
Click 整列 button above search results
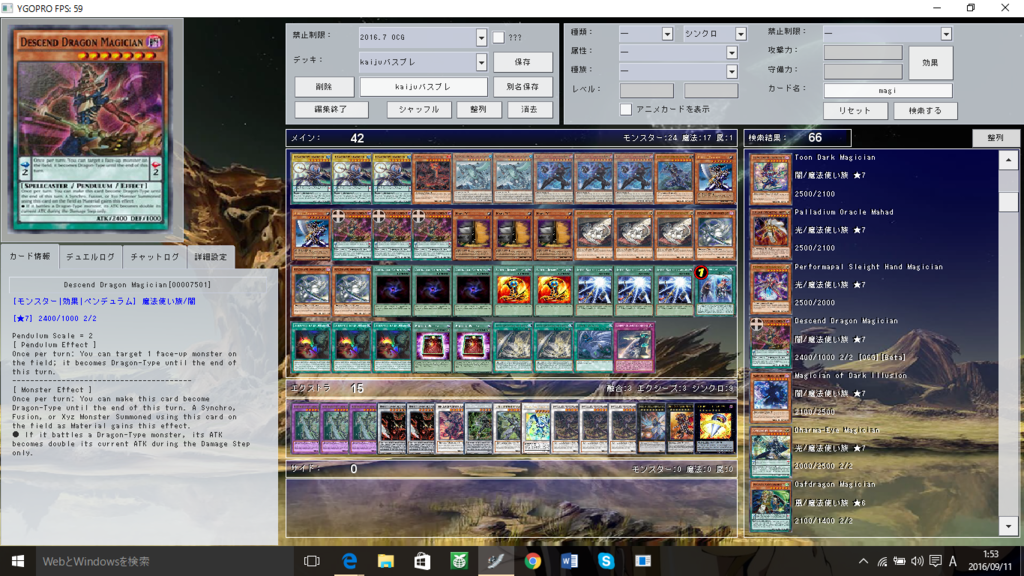point(995,138)
